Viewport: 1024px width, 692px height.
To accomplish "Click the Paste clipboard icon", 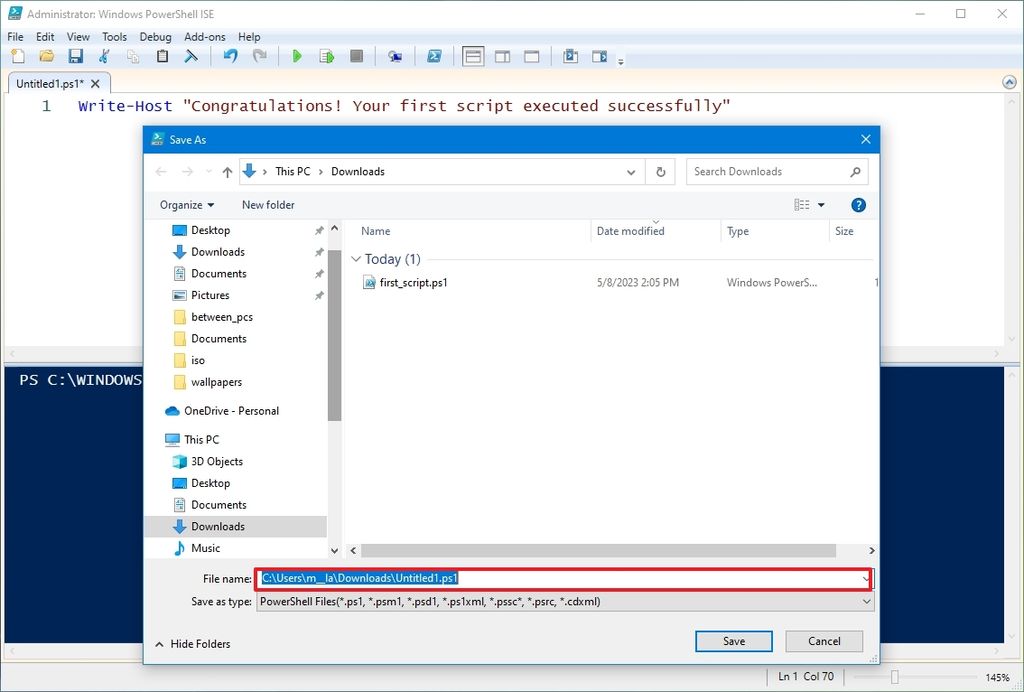I will pyautogui.click(x=162, y=57).
